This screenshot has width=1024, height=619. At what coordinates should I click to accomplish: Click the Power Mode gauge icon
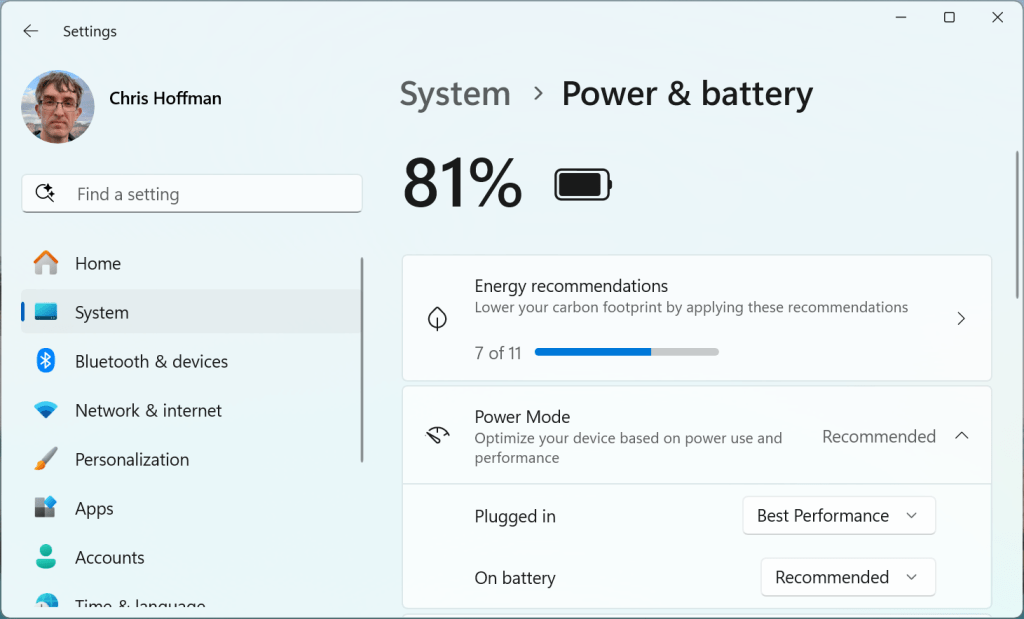point(437,436)
